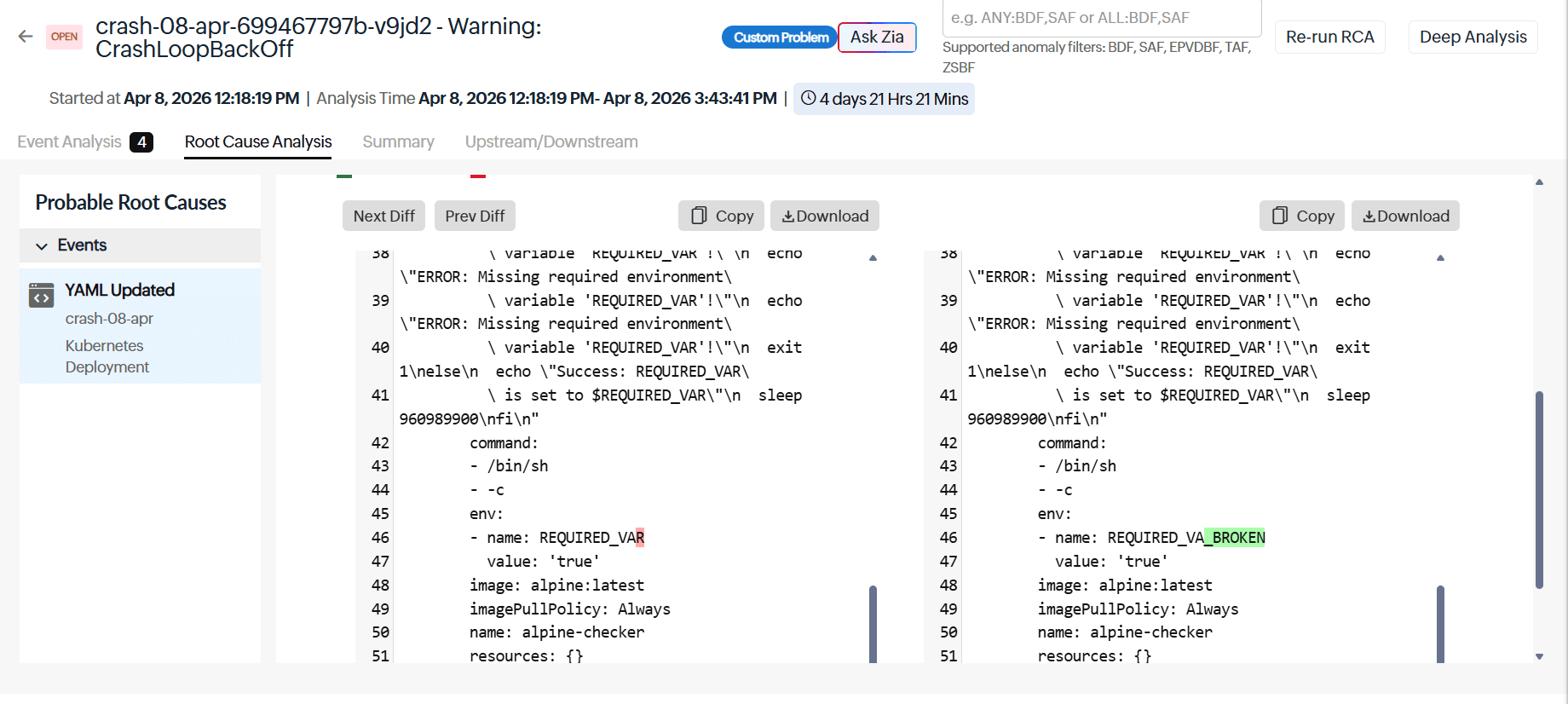Click the red diff marker above Prev Diff
The image size is (1568, 704).
click(x=478, y=176)
